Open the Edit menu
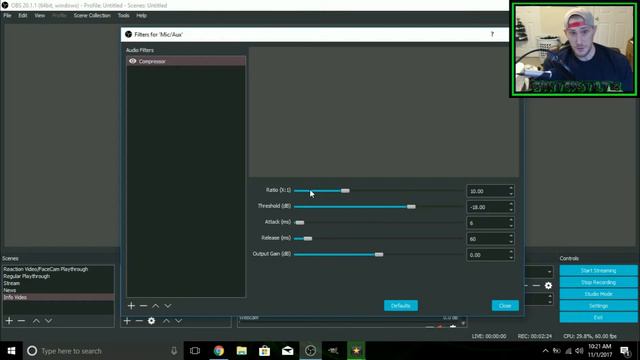Screen dimensions: 640x360 23,16
